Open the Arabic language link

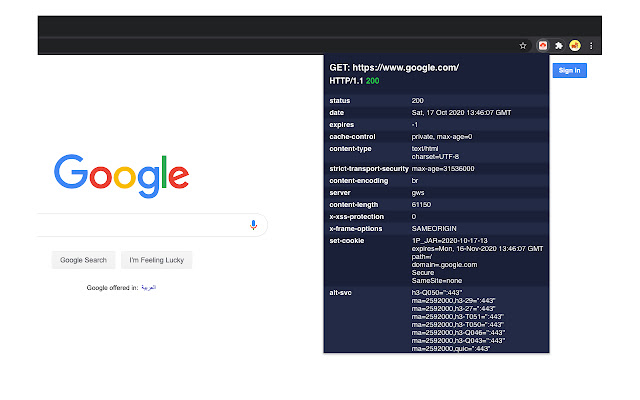(149, 287)
